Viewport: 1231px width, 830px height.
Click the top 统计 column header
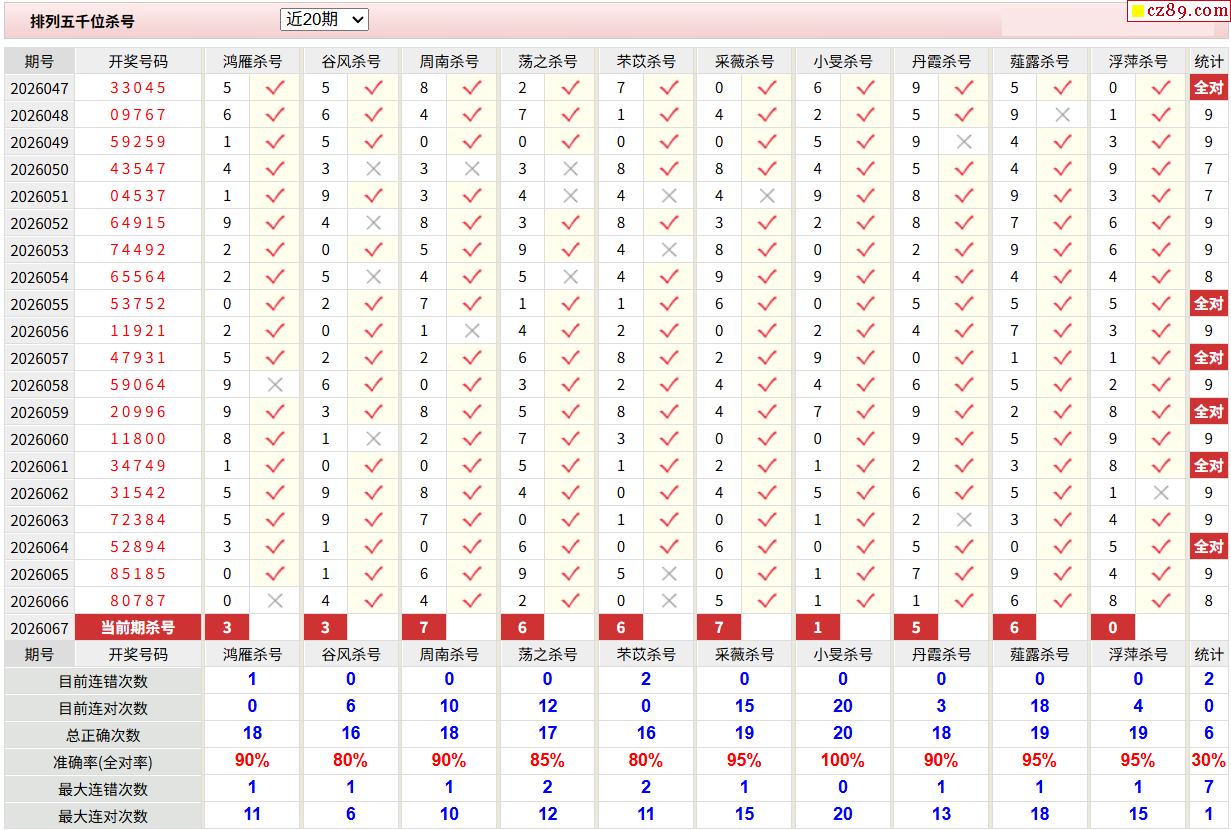pyautogui.click(x=1208, y=61)
